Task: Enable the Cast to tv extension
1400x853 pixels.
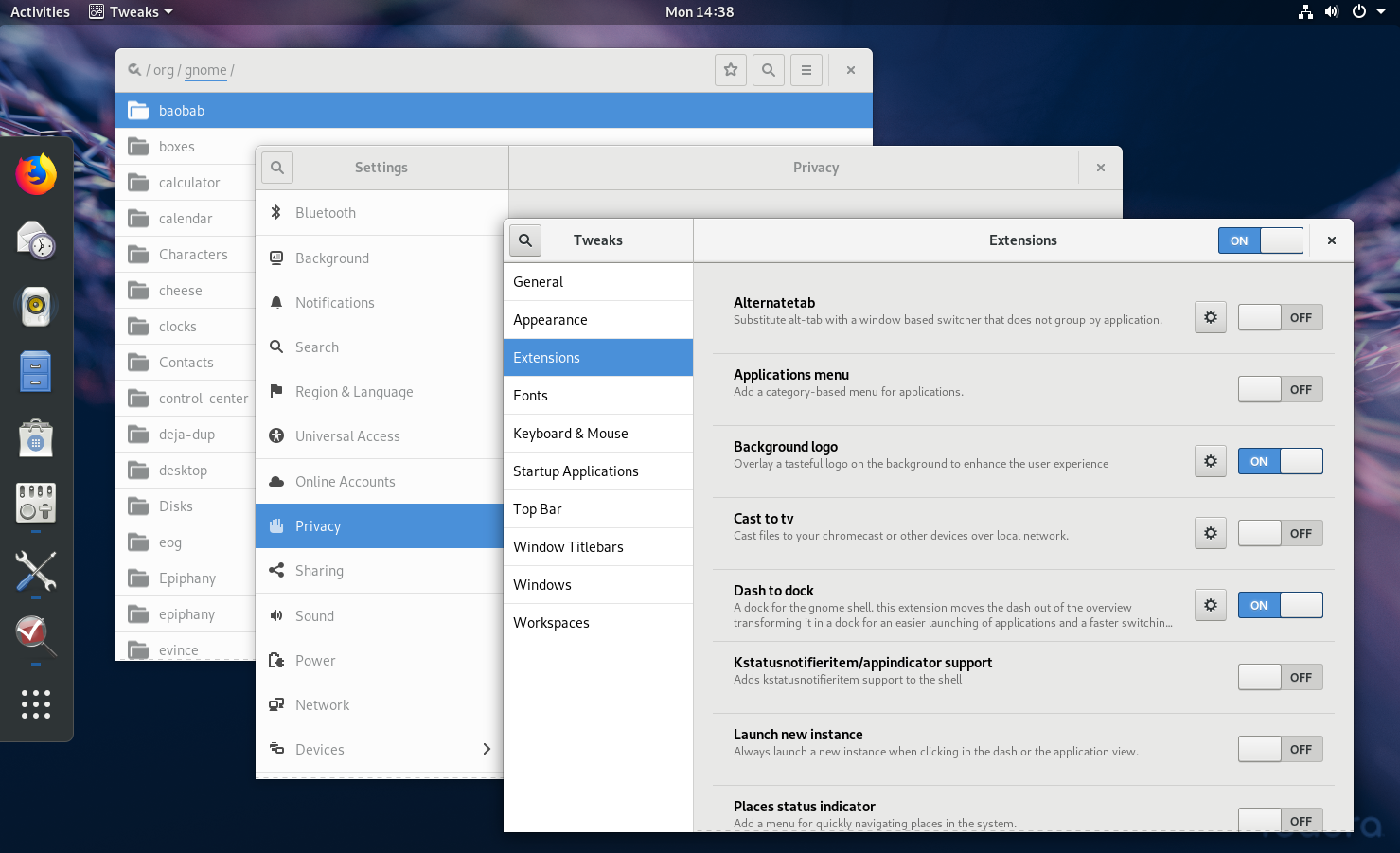Action: pos(1281,533)
